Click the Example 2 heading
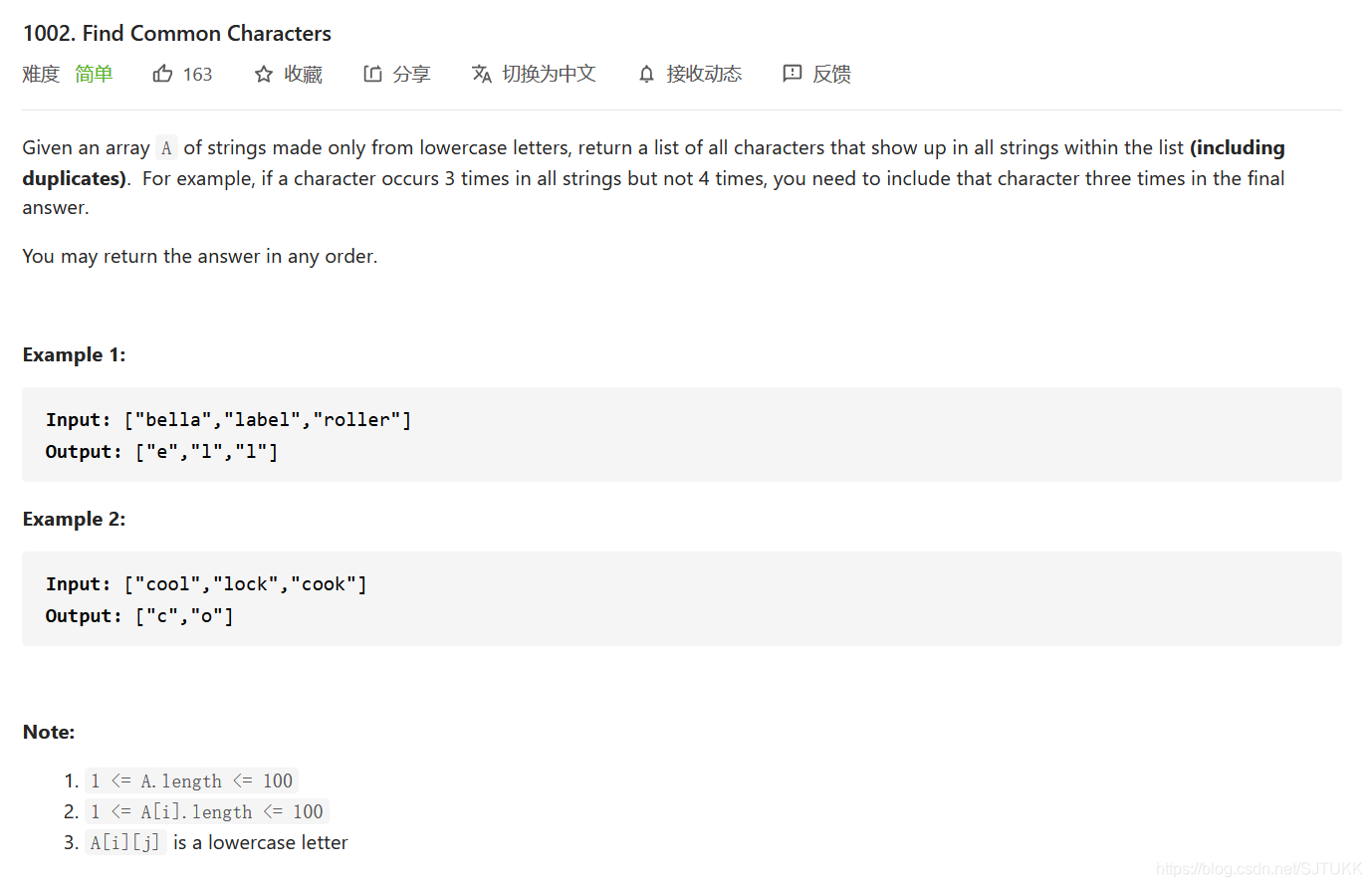1372x887 pixels. pos(75,520)
